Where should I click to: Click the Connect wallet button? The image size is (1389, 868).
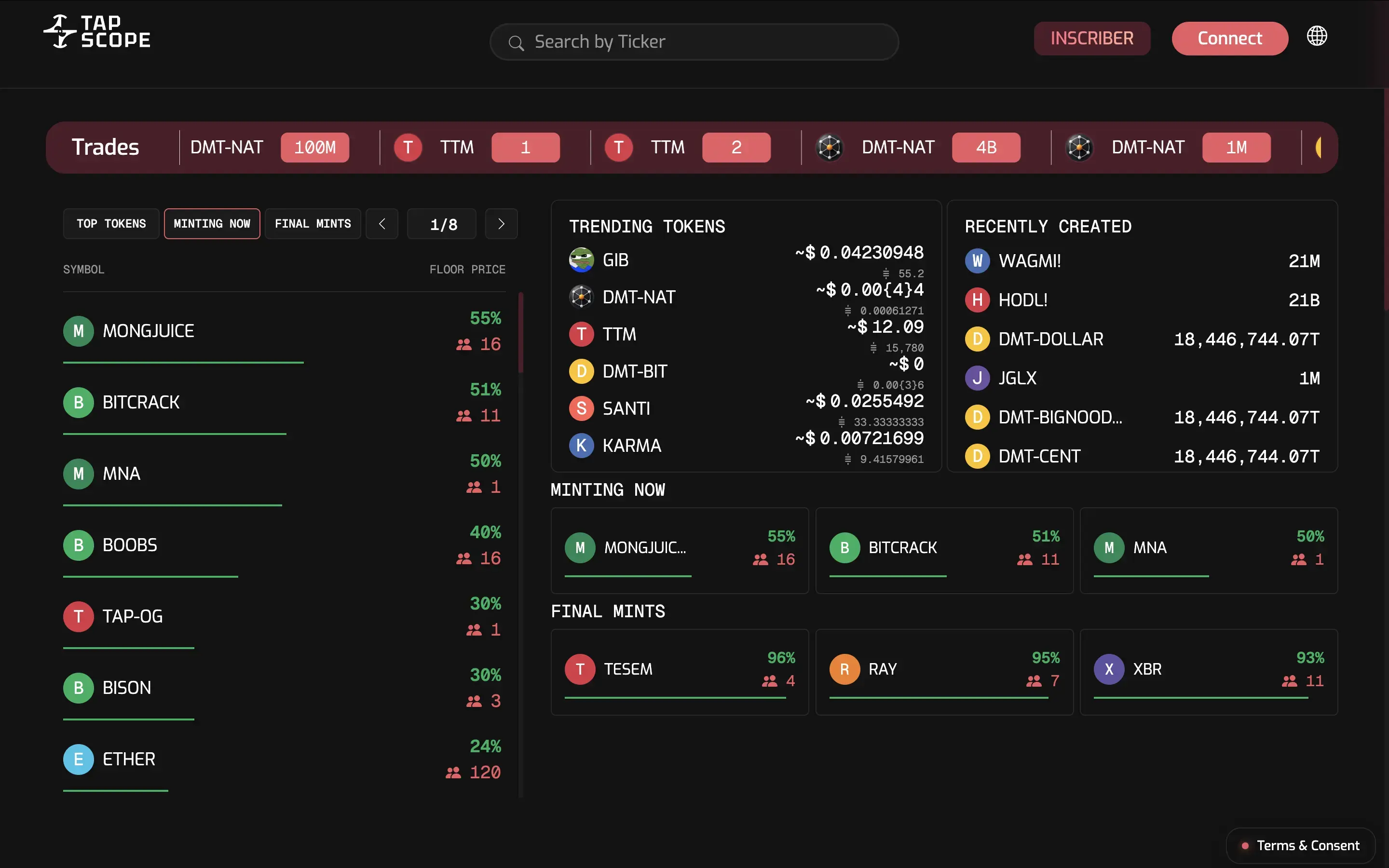1229,39
